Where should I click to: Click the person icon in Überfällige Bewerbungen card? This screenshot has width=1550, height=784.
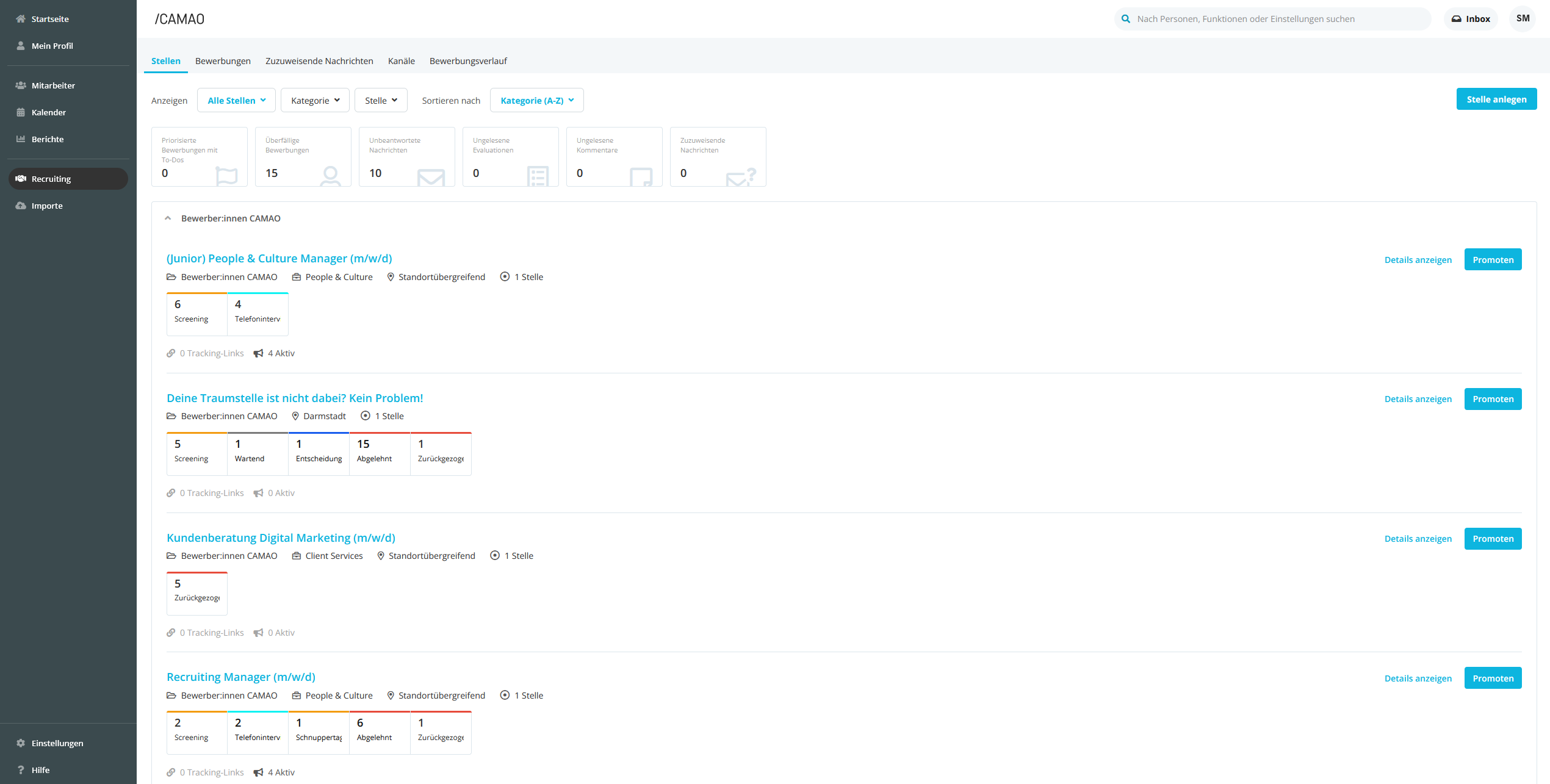point(330,176)
